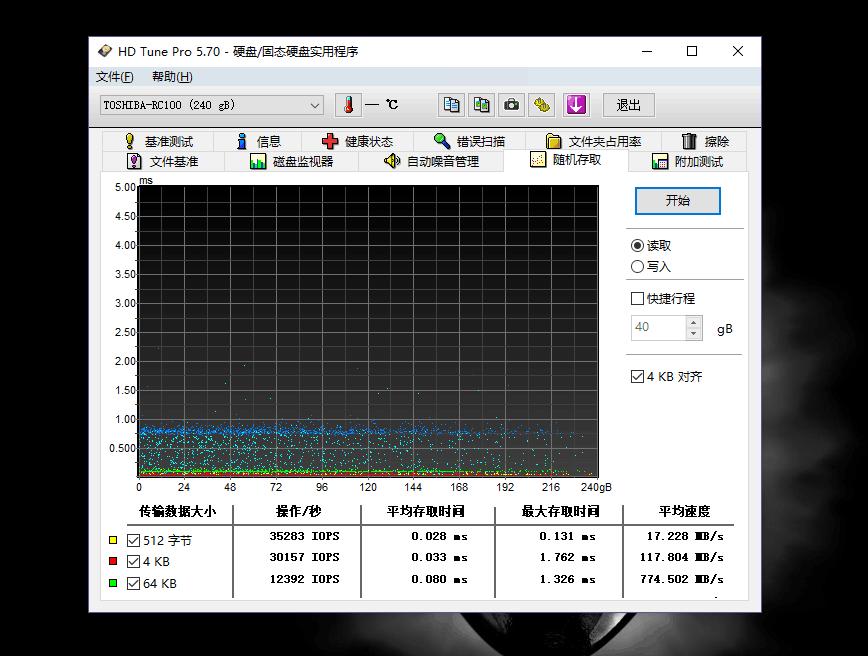Click the copy screenshot image icon
The image size is (868, 656).
coord(482,104)
